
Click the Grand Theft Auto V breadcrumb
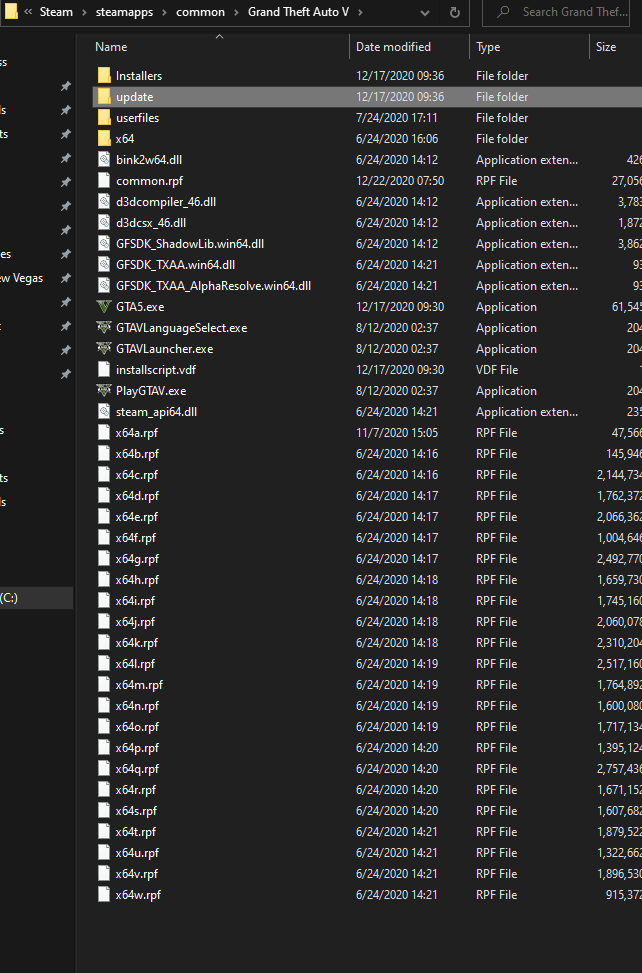298,12
